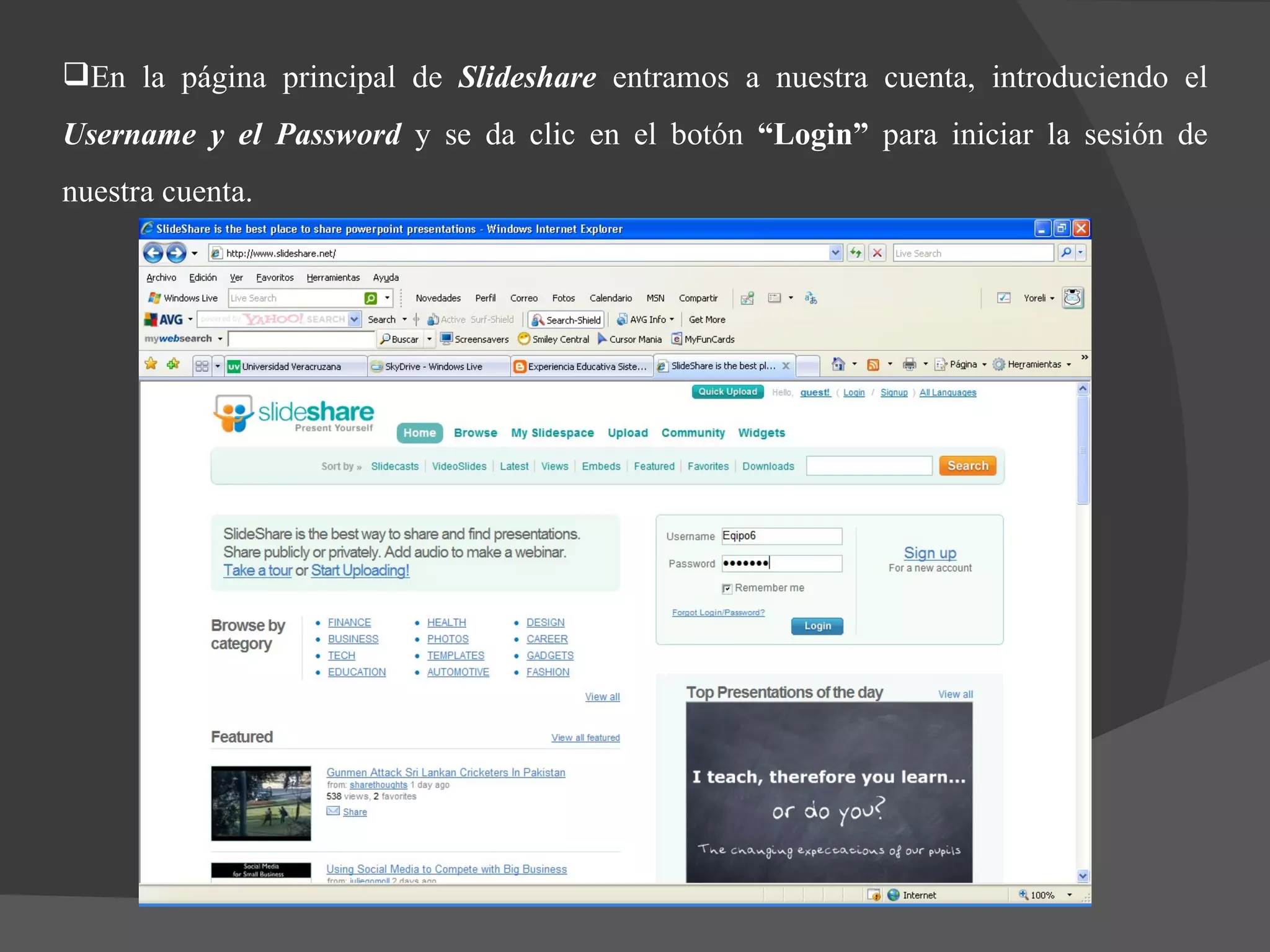Click the My Slidespace navigation tab
Viewport: 1270px width, 952px height.
tap(553, 433)
